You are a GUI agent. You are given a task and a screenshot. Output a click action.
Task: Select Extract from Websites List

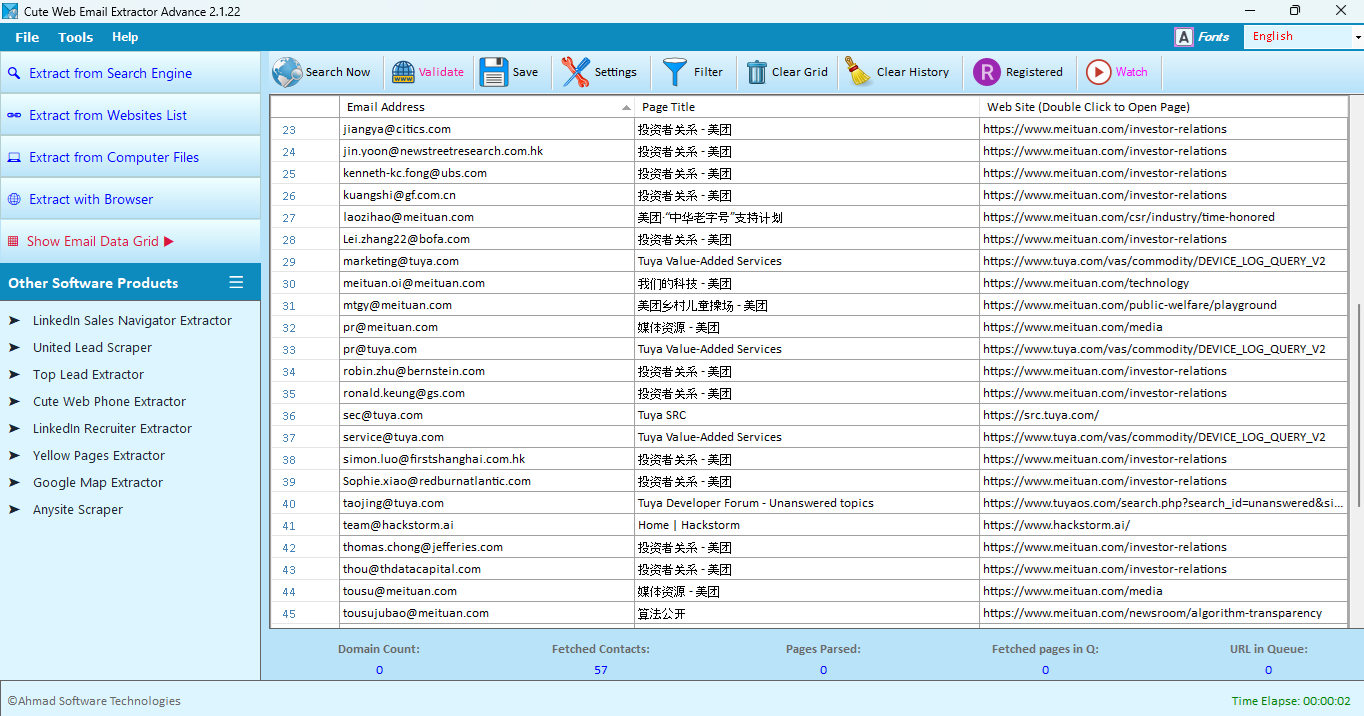pos(130,115)
